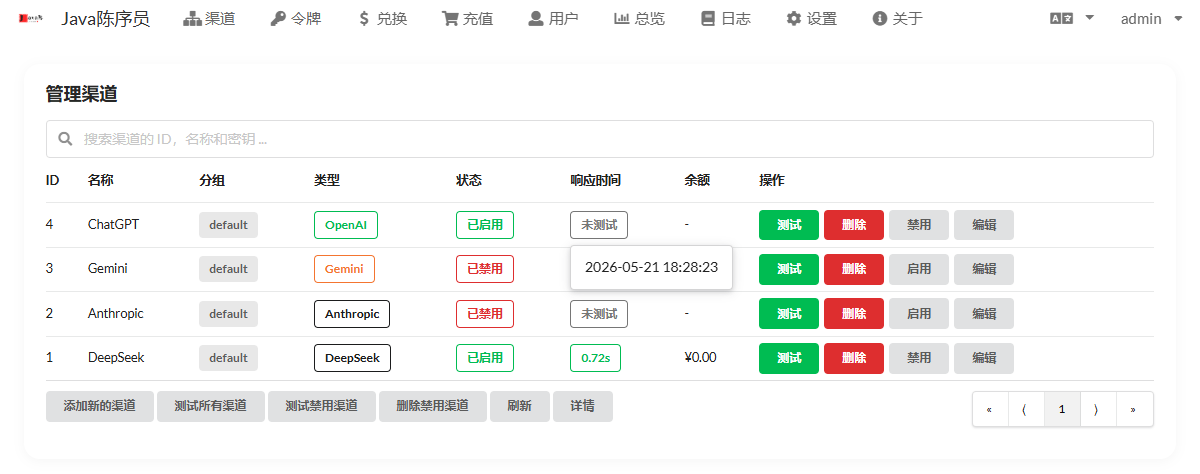Open 令牌 menu in navbar
This screenshot has height=474, width=1200.
[x=296, y=18]
